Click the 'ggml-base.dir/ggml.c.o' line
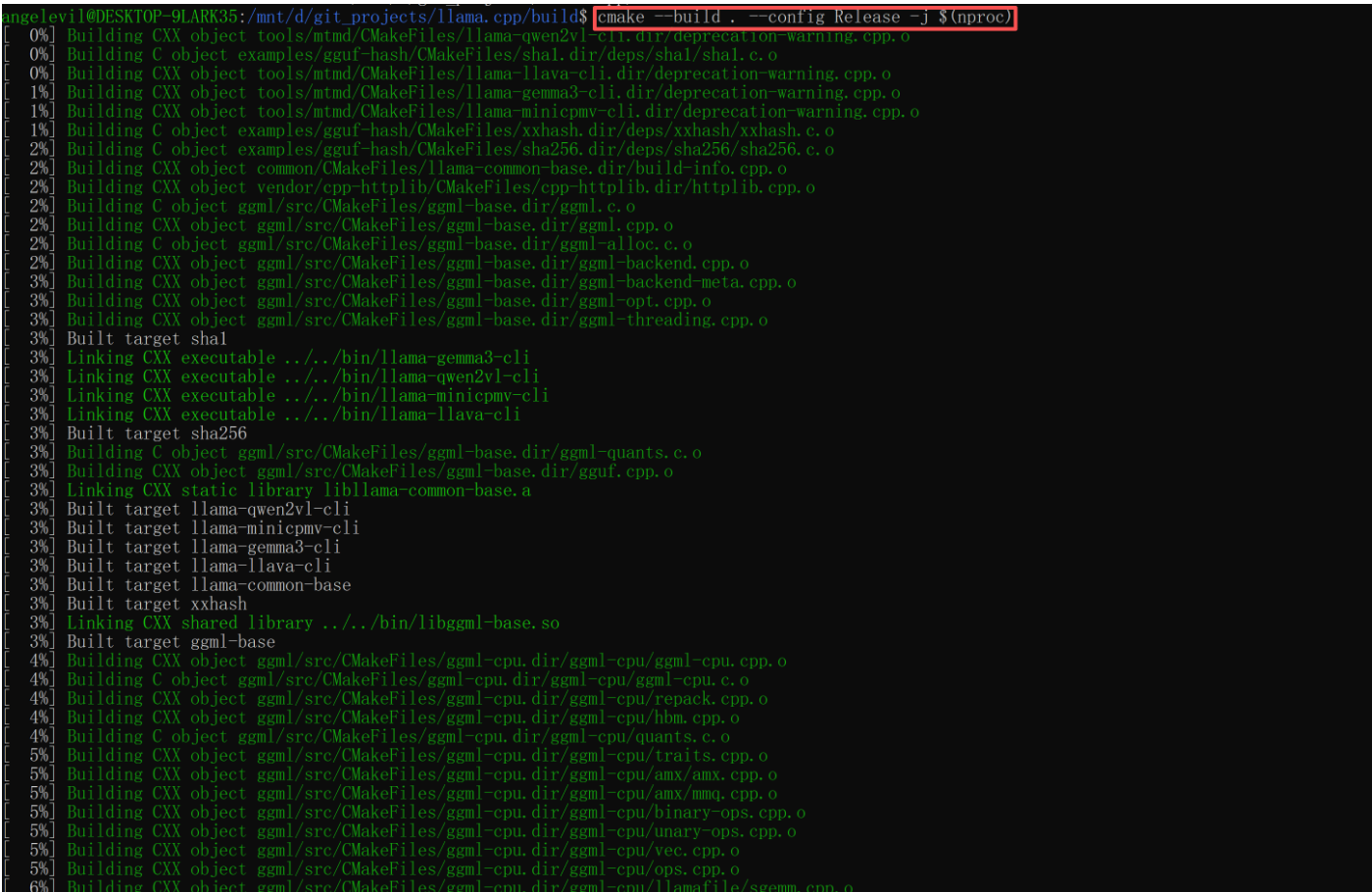Screen dimensions: 1372x892 click(318, 207)
